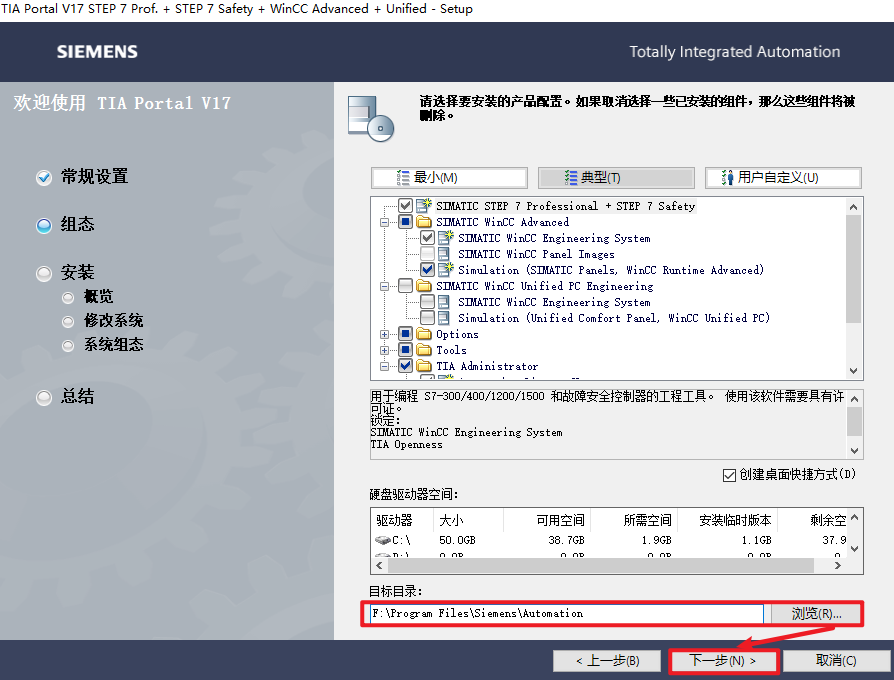Click the Options folder icon
The height and width of the screenshot is (680, 894).
tap(424, 333)
